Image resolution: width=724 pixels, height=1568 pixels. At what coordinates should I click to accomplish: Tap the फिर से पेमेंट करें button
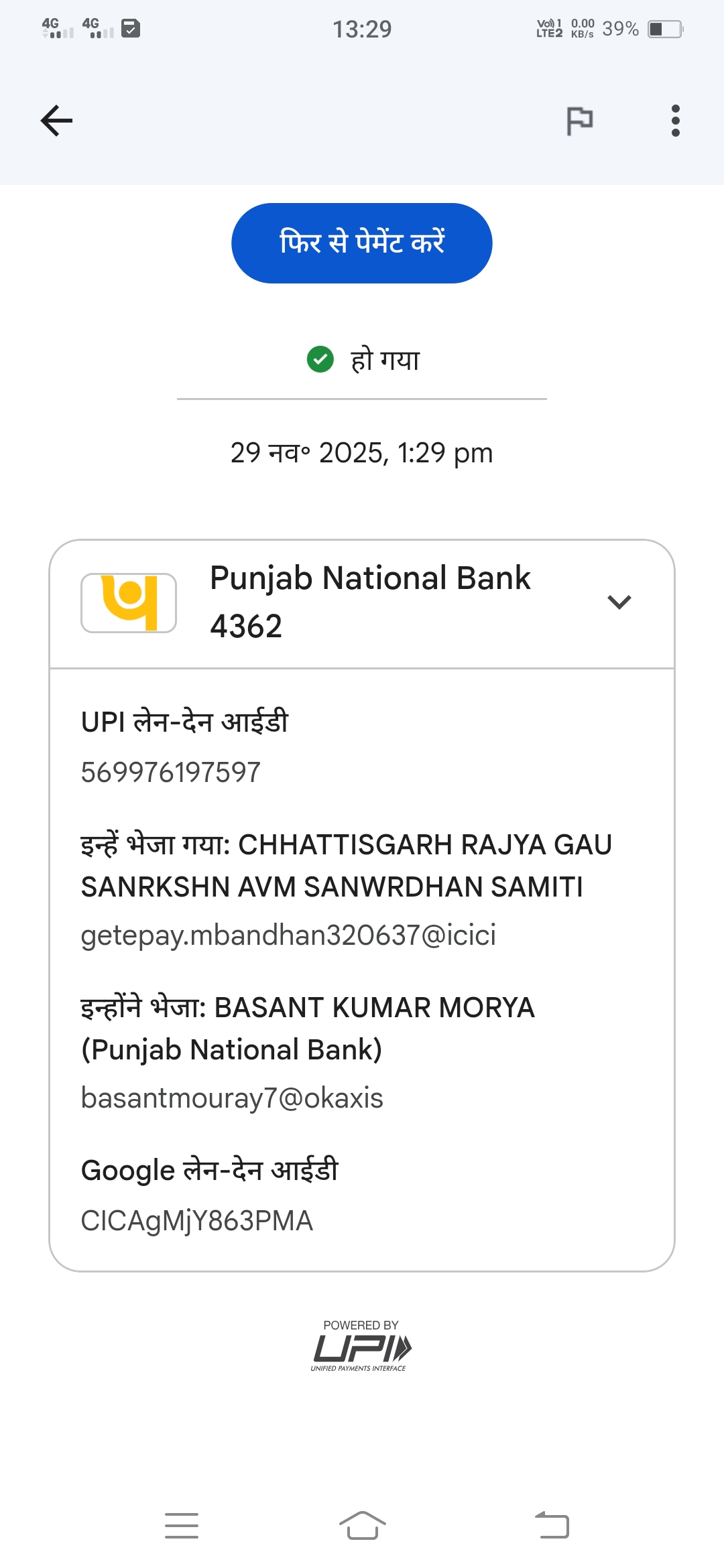362,243
